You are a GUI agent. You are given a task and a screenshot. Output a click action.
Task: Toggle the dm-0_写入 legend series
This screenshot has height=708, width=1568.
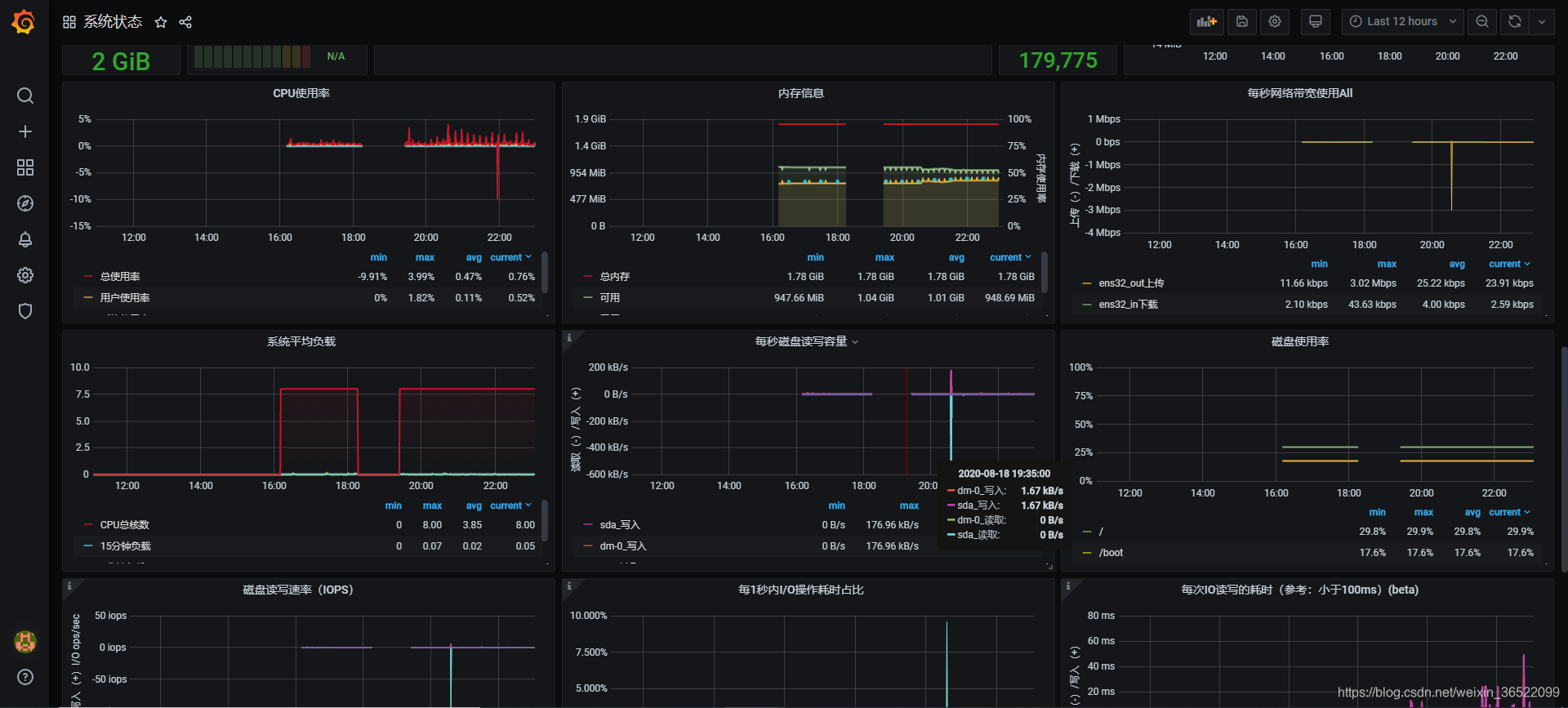point(623,546)
